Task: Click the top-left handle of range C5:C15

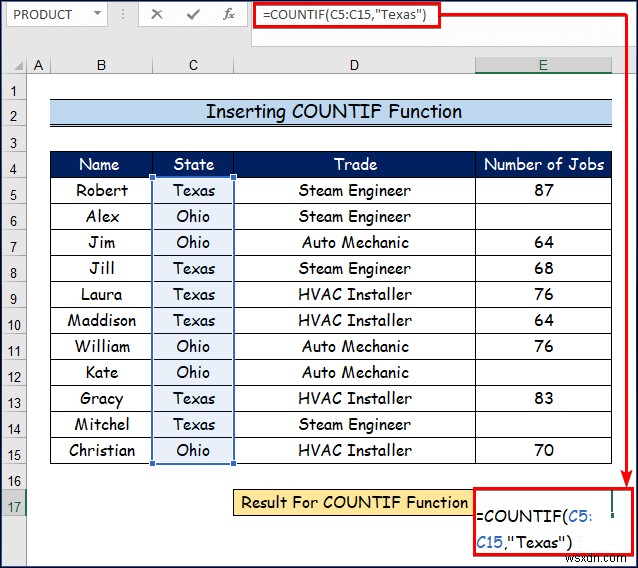Action: (153, 177)
